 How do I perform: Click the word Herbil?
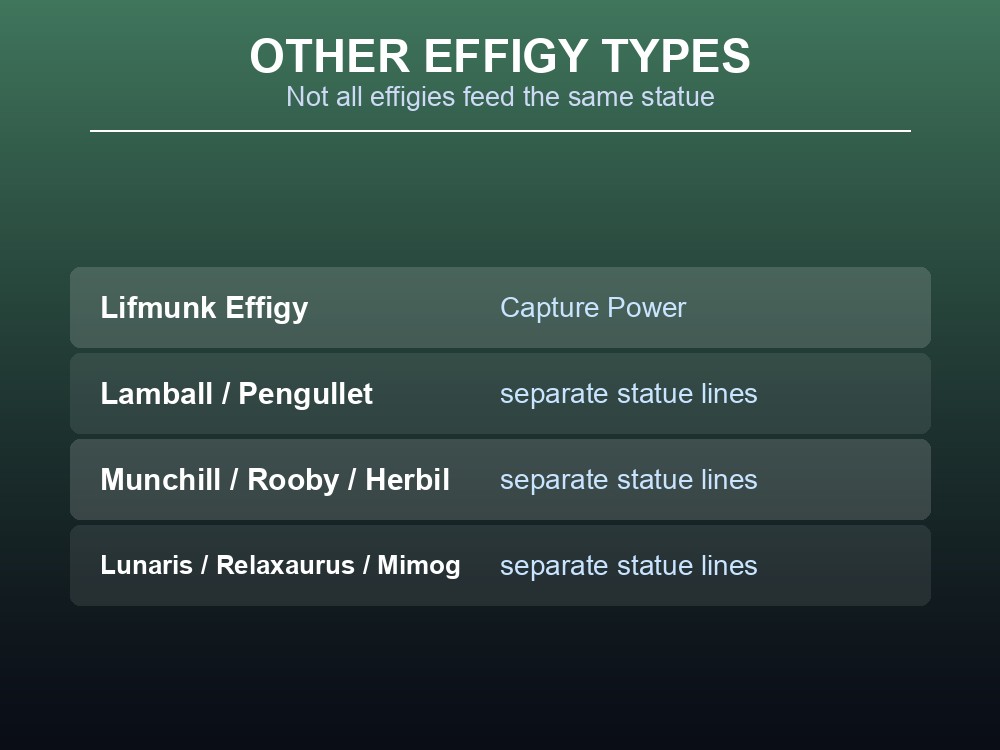[408, 480]
